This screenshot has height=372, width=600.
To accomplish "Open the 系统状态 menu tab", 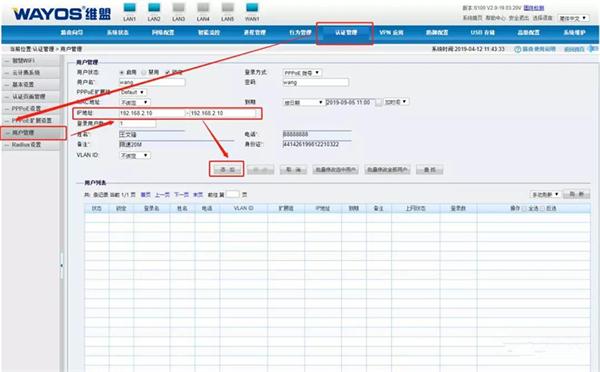I will point(117,33).
